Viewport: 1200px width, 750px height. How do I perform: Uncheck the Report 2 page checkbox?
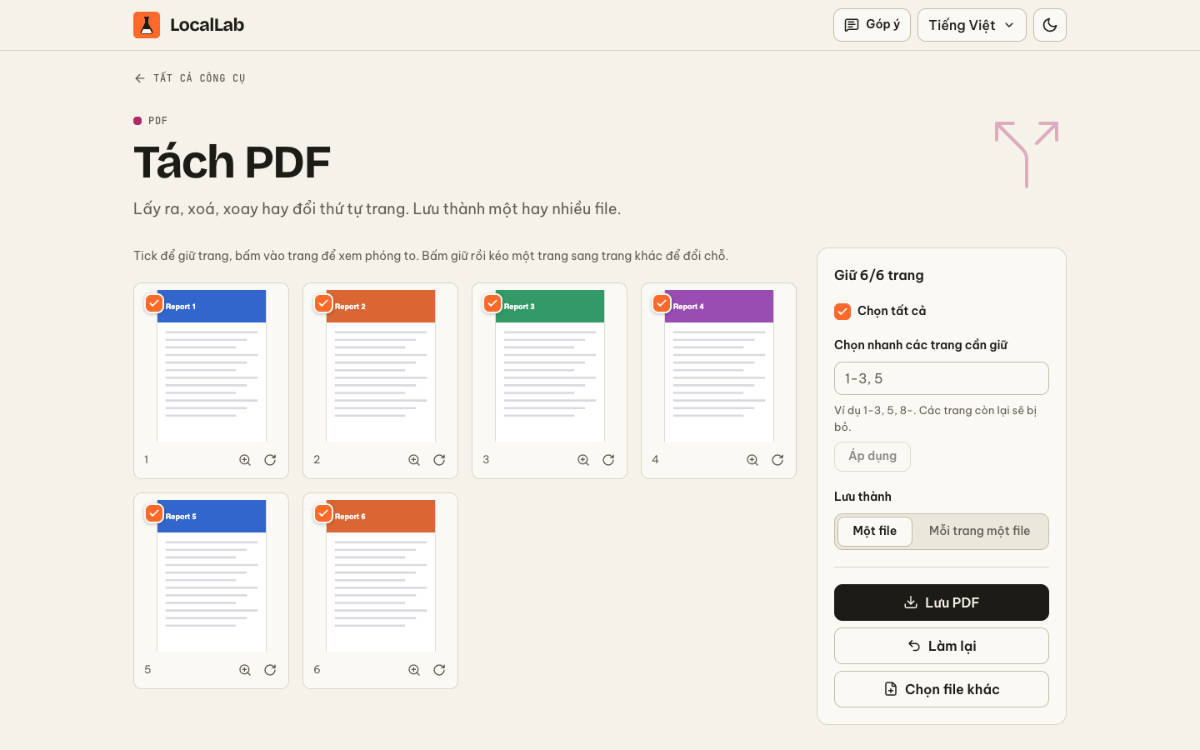[x=323, y=303]
